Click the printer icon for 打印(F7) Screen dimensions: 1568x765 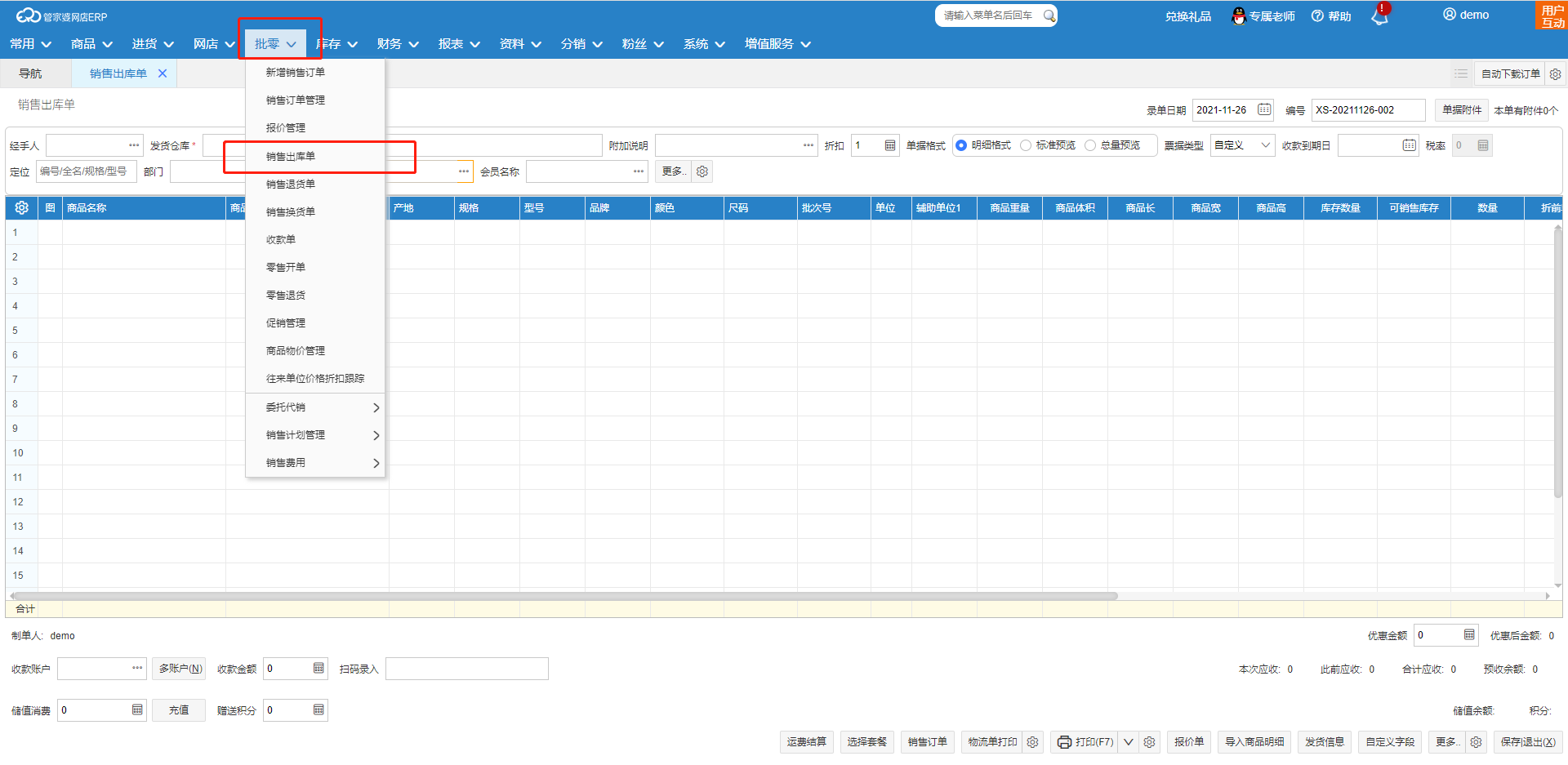pyautogui.click(x=1064, y=742)
